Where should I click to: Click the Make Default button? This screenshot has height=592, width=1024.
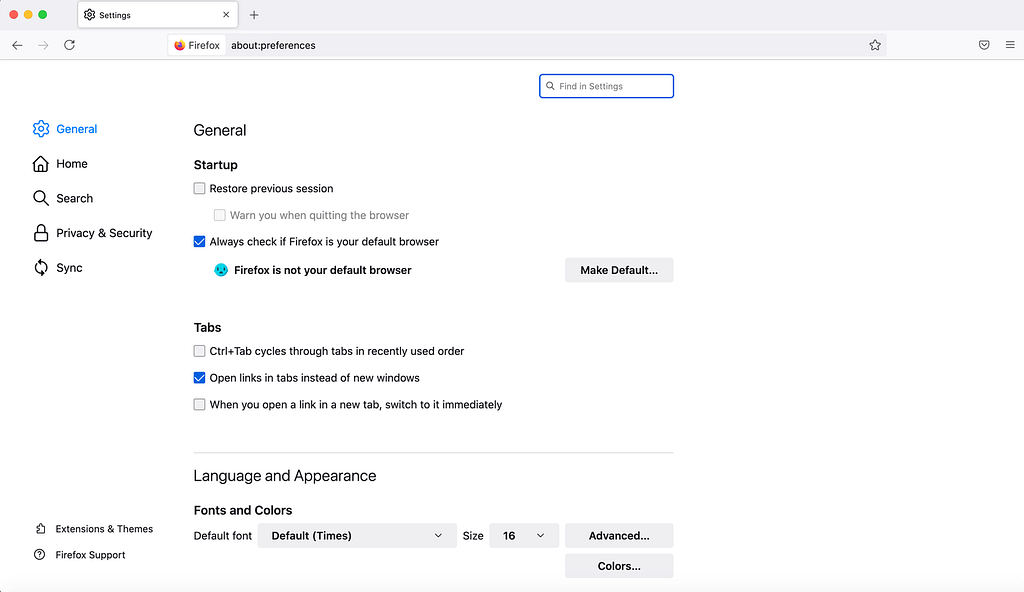(x=619, y=269)
